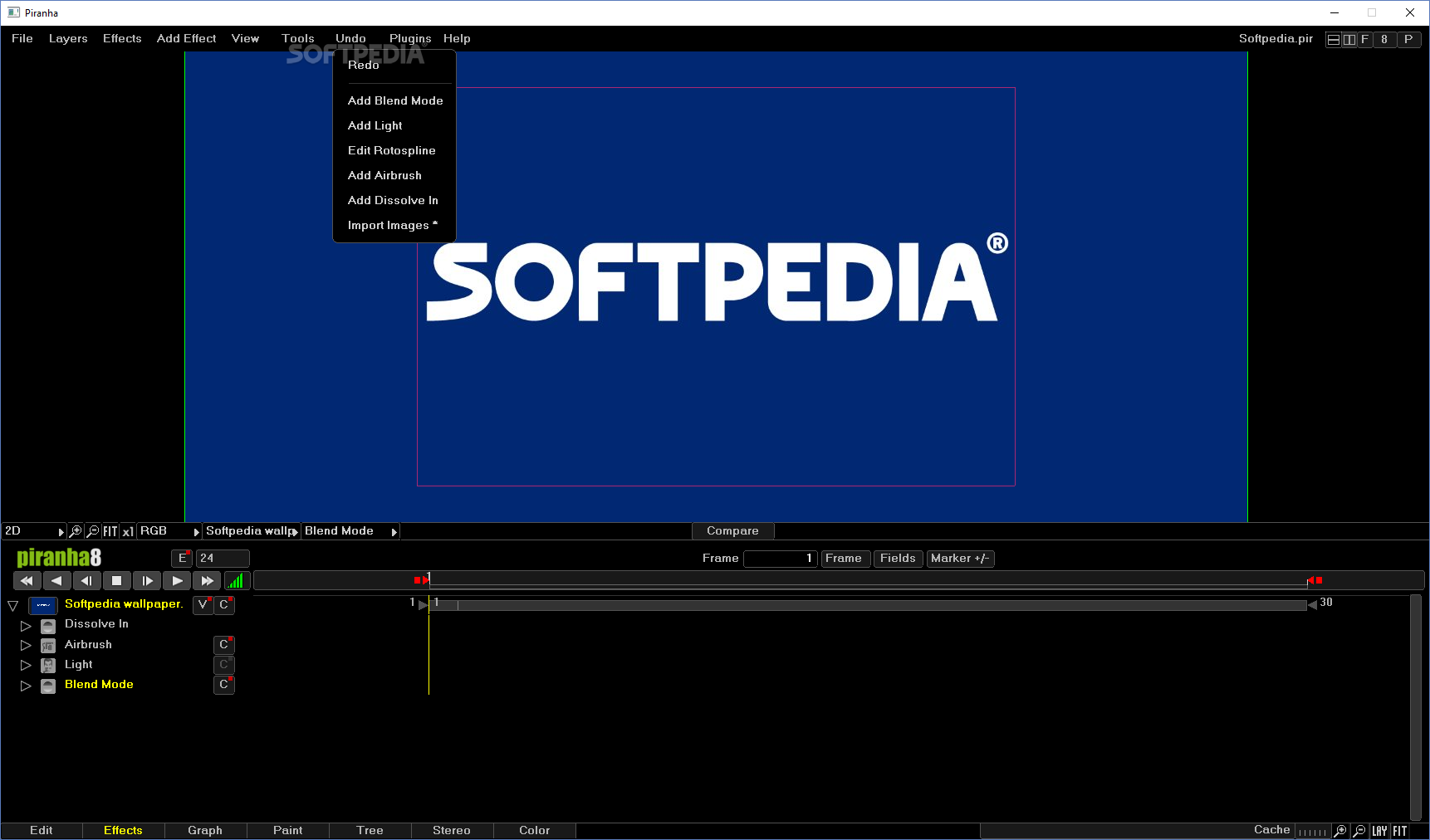1430x840 pixels.
Task: Step forward one frame
Action: pos(147,581)
